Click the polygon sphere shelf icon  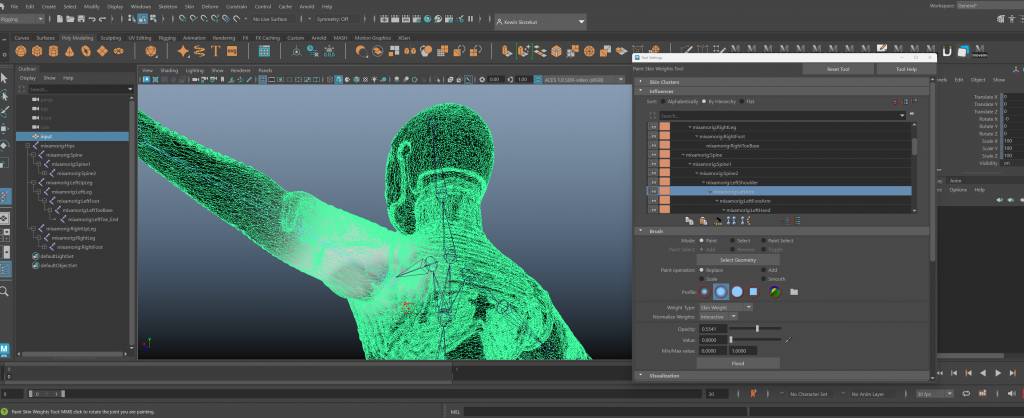click(21, 51)
